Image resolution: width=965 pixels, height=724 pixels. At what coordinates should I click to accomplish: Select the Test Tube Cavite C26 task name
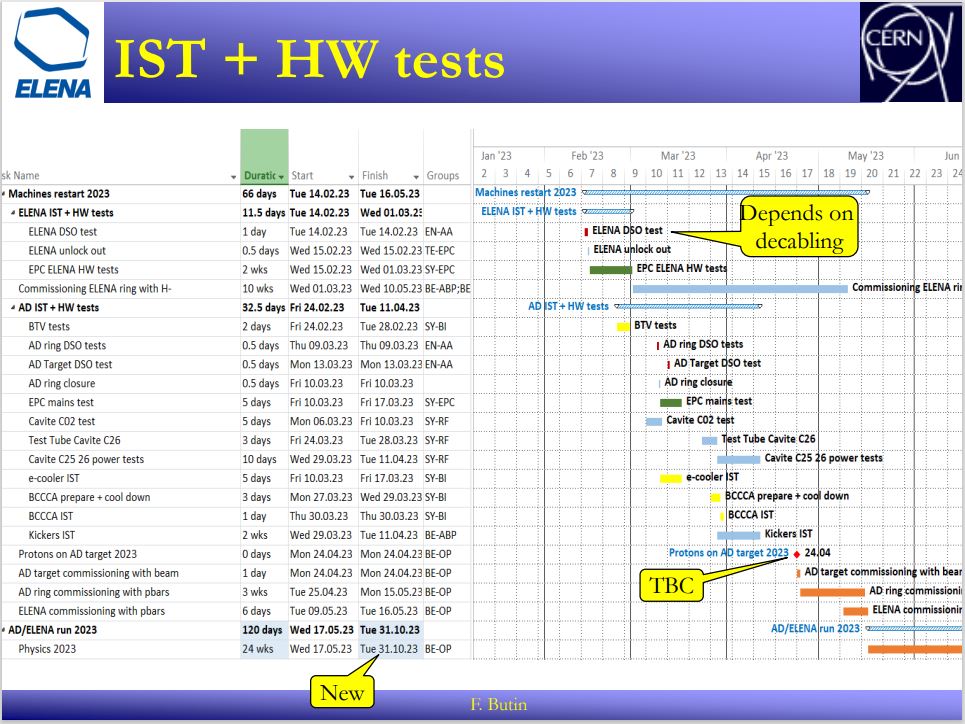74,441
